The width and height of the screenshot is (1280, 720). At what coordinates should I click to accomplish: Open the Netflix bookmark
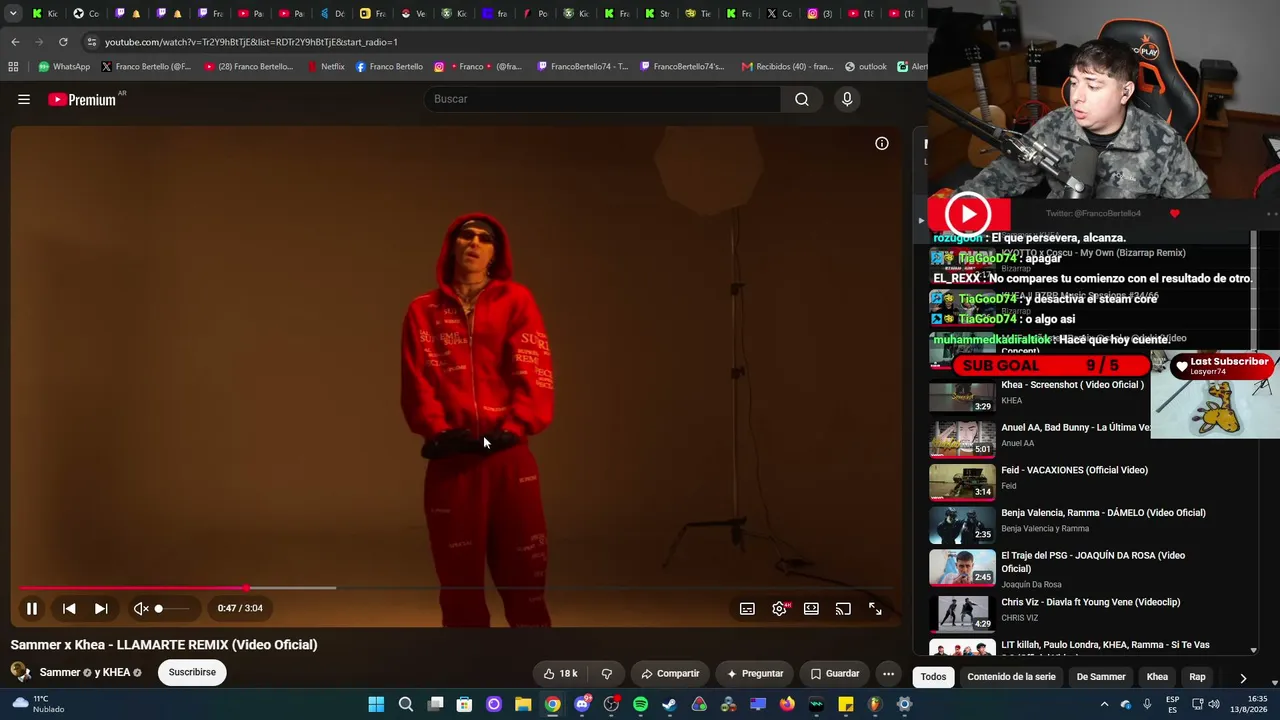coord(325,67)
